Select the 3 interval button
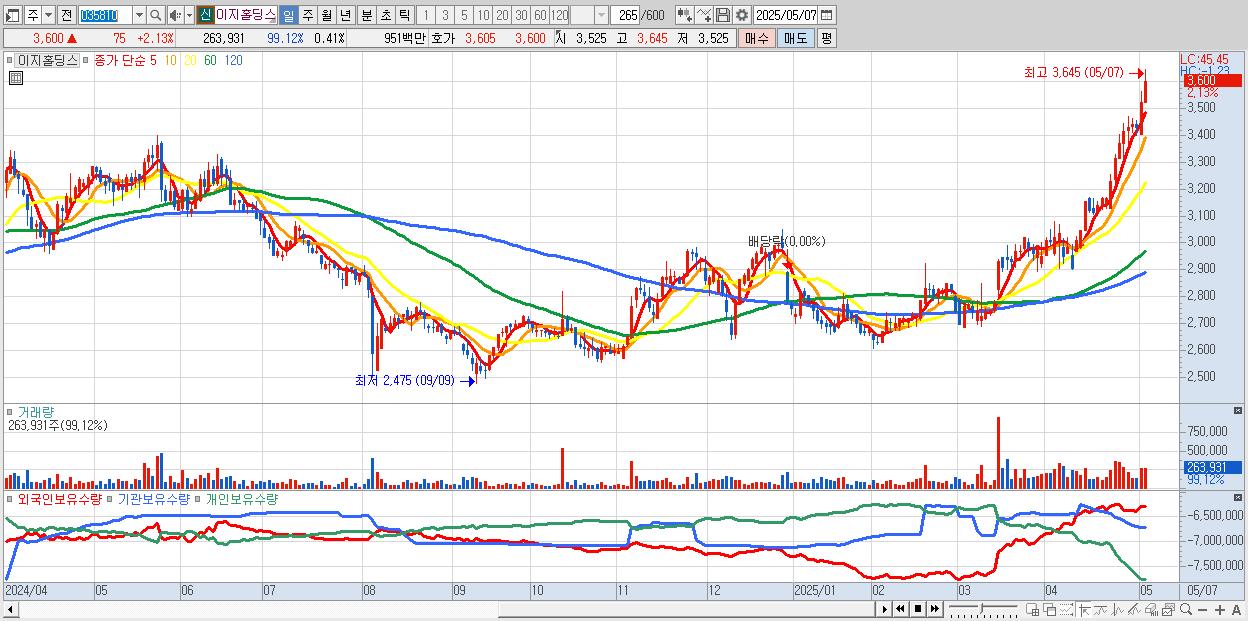 pos(445,15)
